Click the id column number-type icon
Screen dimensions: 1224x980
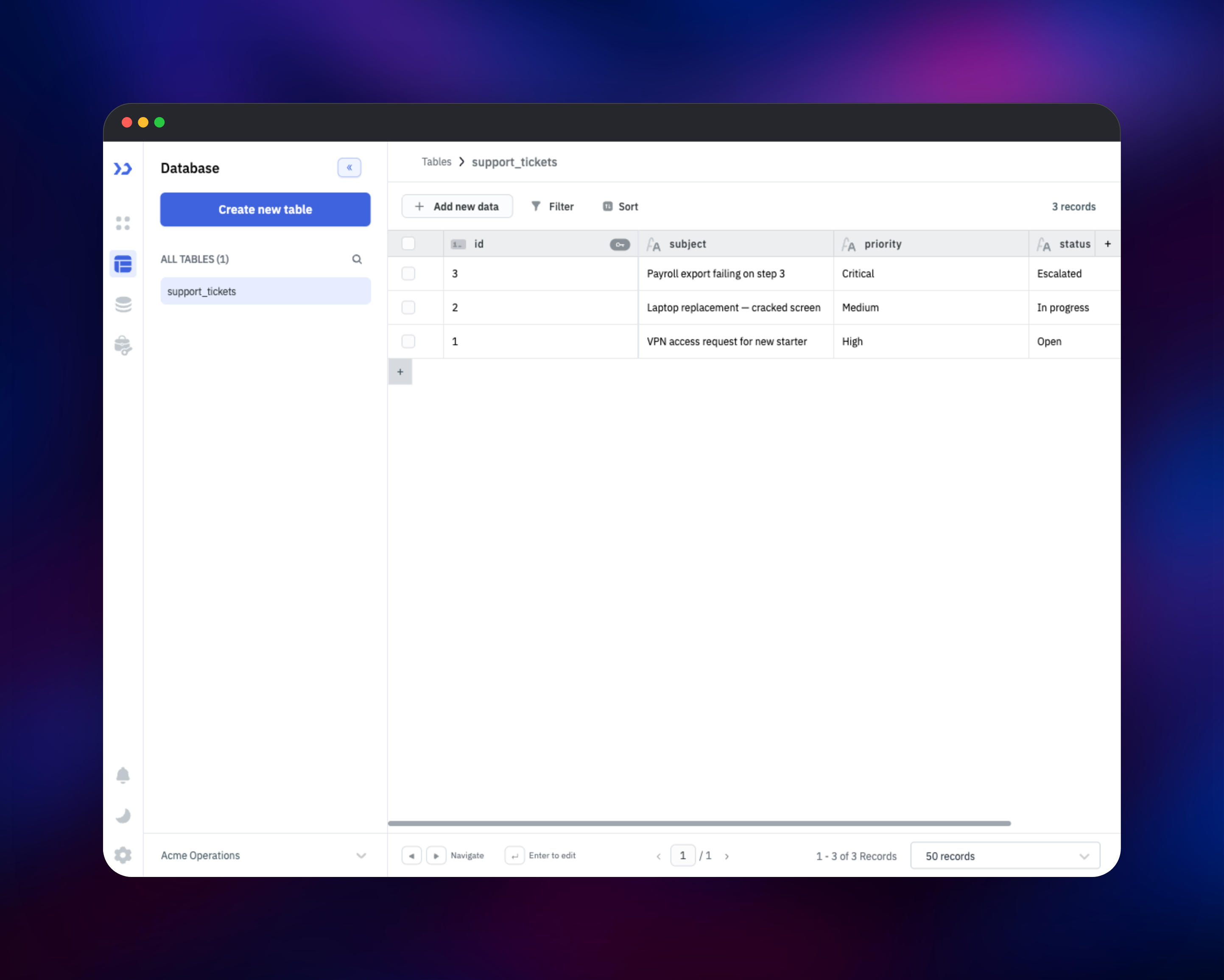458,244
